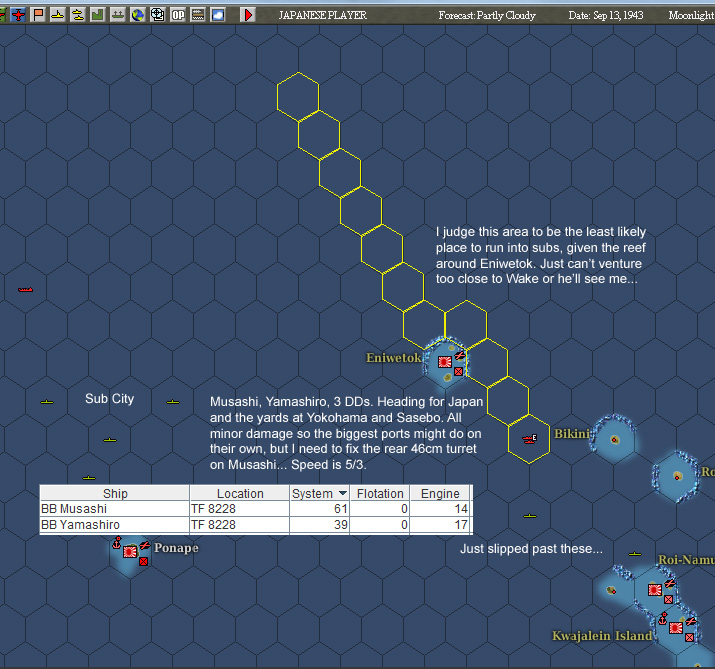Click the submarine icon left of Roi-Namur label

[x=635, y=554]
